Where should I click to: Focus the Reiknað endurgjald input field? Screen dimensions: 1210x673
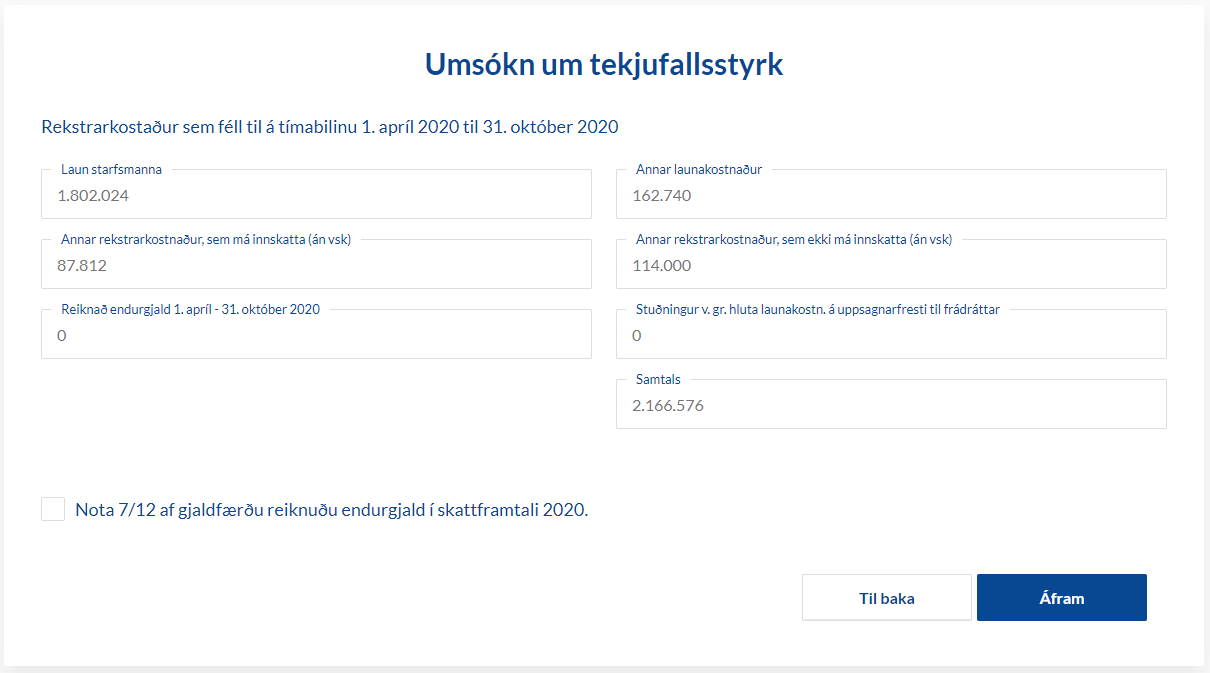[316, 336]
